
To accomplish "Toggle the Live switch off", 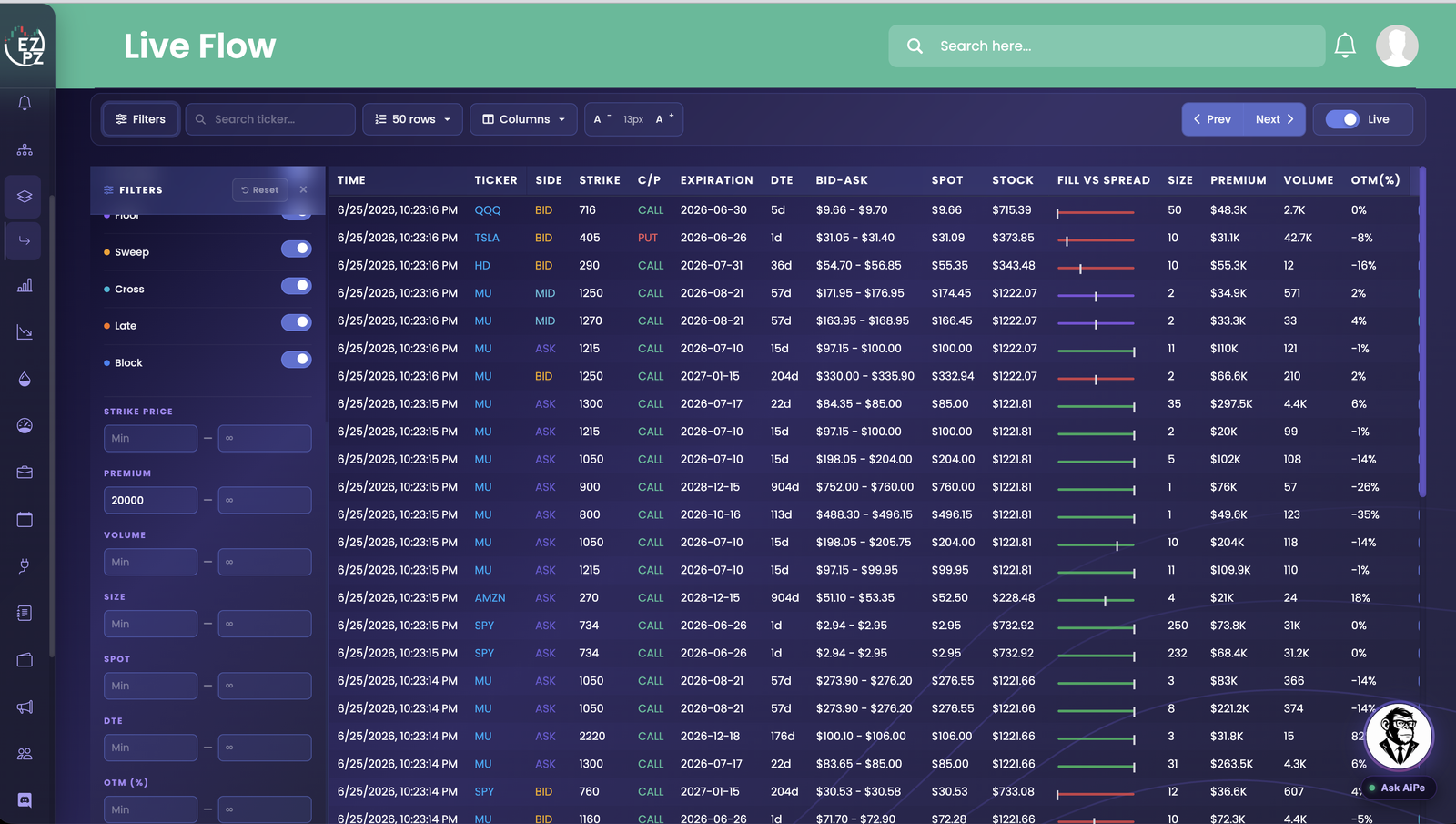I will (1342, 119).
